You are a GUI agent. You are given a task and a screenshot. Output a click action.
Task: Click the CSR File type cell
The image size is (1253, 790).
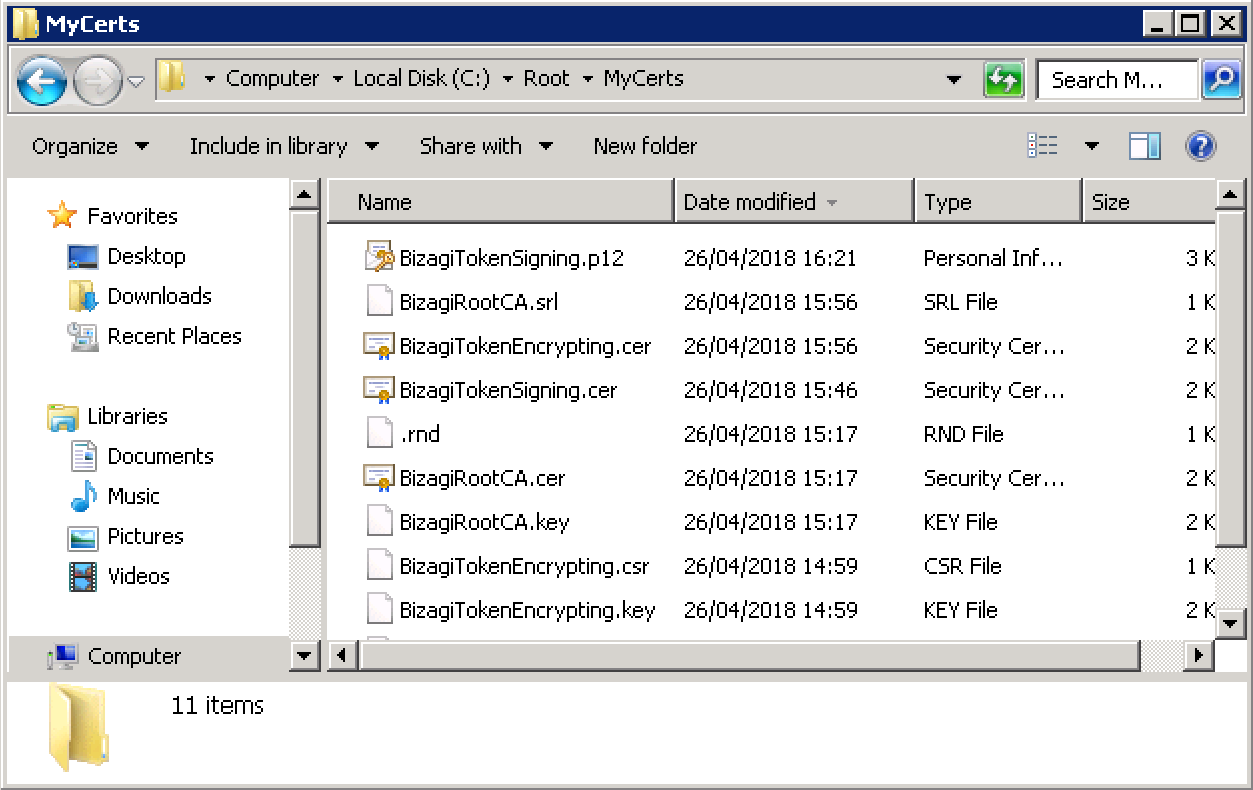pos(962,566)
